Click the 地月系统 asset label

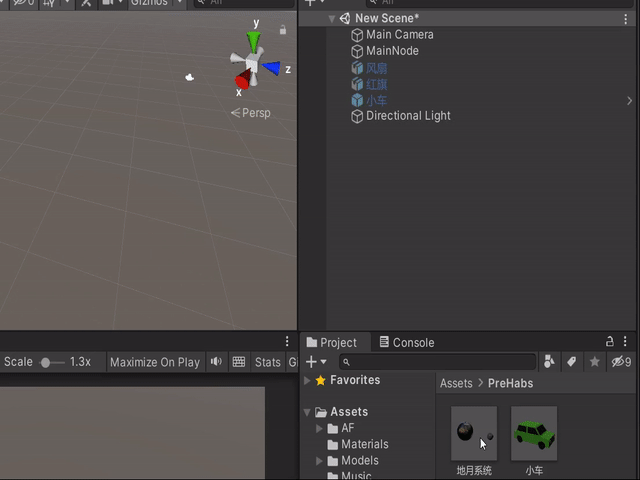[474, 471]
